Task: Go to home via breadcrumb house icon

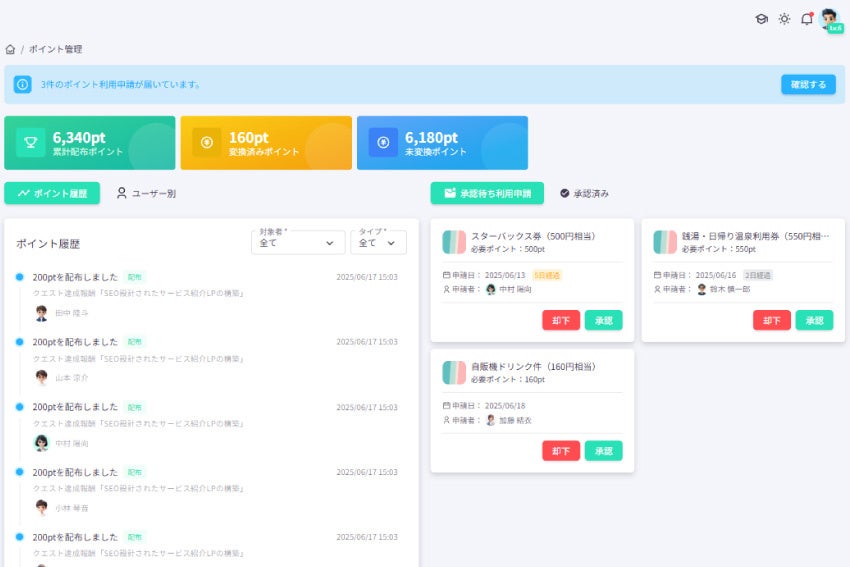Action: [x=10, y=49]
